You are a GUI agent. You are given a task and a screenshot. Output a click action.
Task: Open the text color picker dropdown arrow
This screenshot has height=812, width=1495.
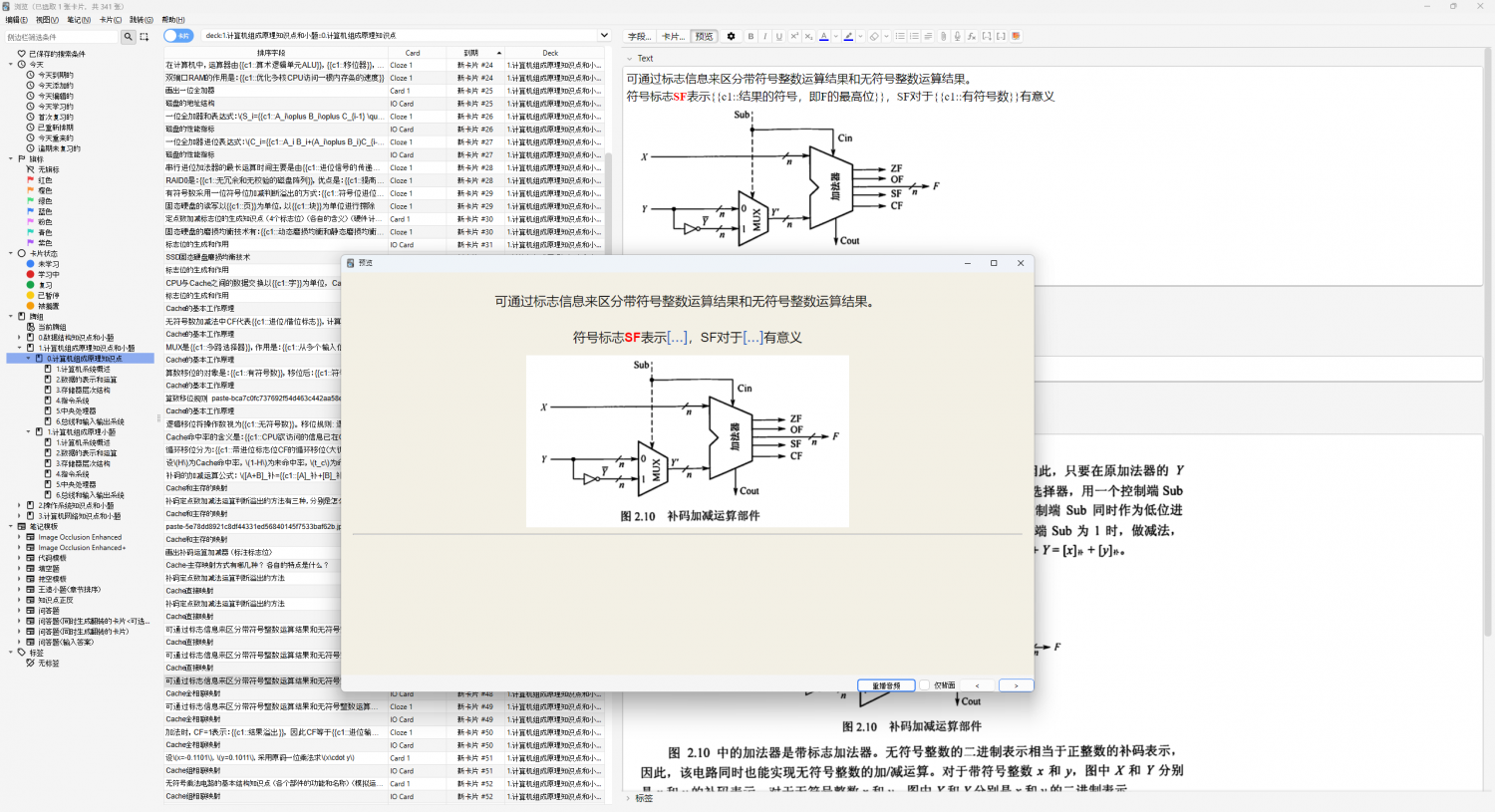[x=834, y=37]
